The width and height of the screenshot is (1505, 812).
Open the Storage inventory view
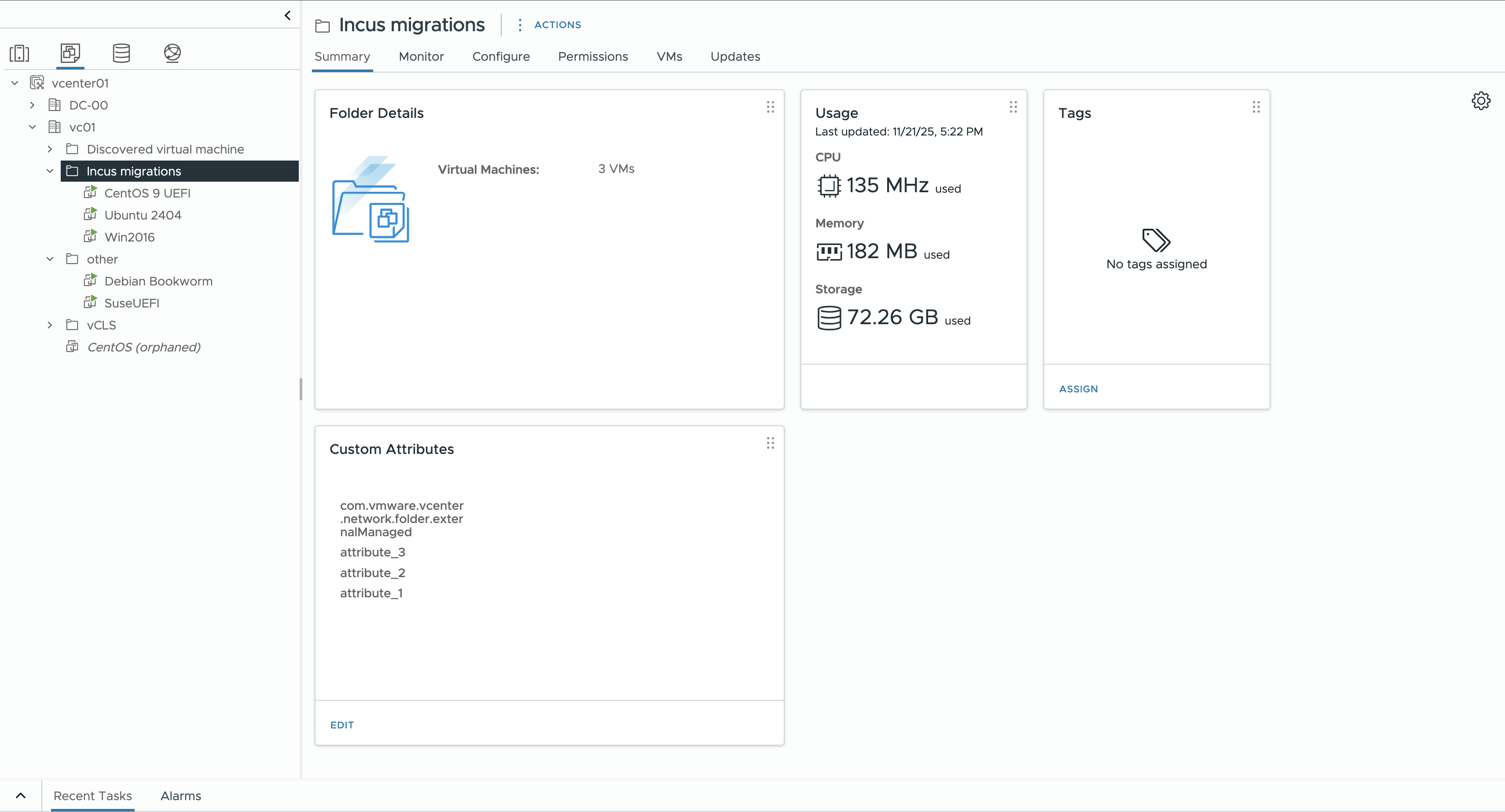[121, 53]
